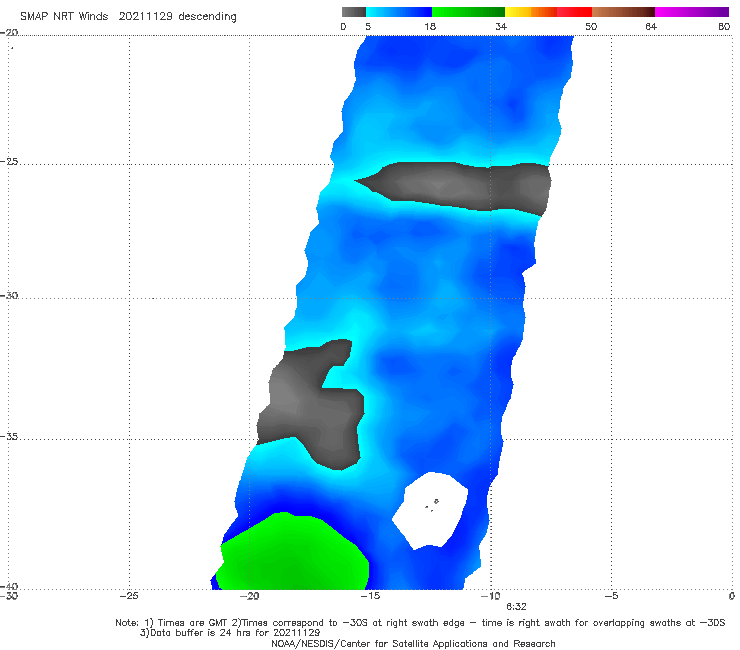
Task: Click the green segment of the color bar
Action: (468, 12)
